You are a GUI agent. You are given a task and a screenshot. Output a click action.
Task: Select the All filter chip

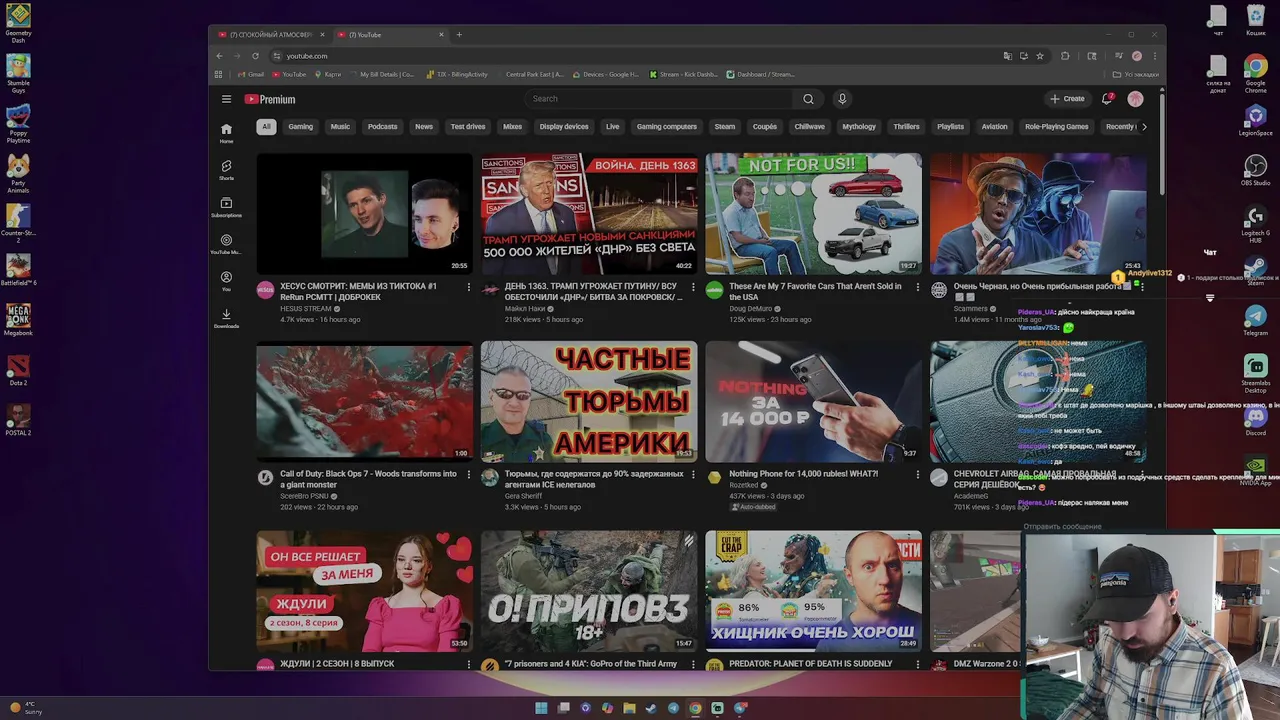[266, 127]
